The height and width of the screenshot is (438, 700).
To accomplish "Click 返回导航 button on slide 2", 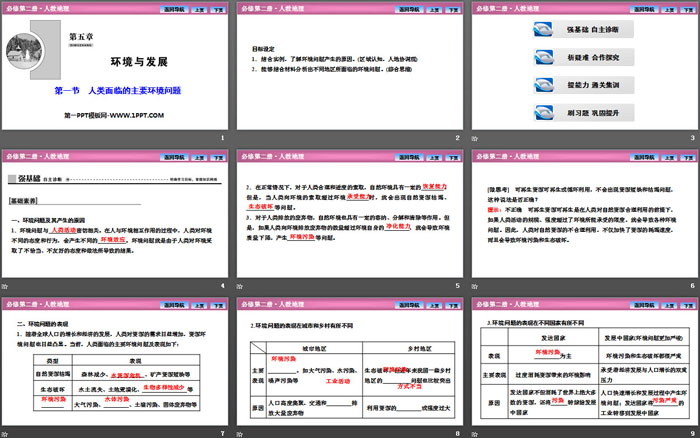I will tap(408, 9).
